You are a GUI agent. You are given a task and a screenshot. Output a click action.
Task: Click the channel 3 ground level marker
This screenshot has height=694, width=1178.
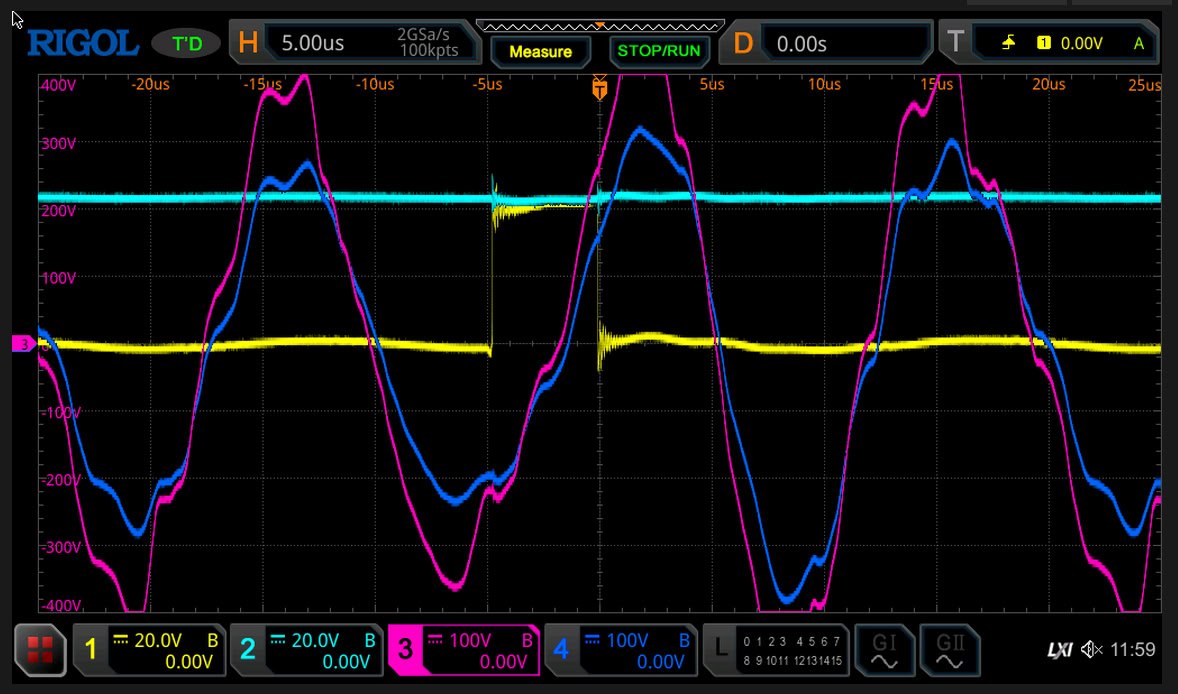coord(23,345)
